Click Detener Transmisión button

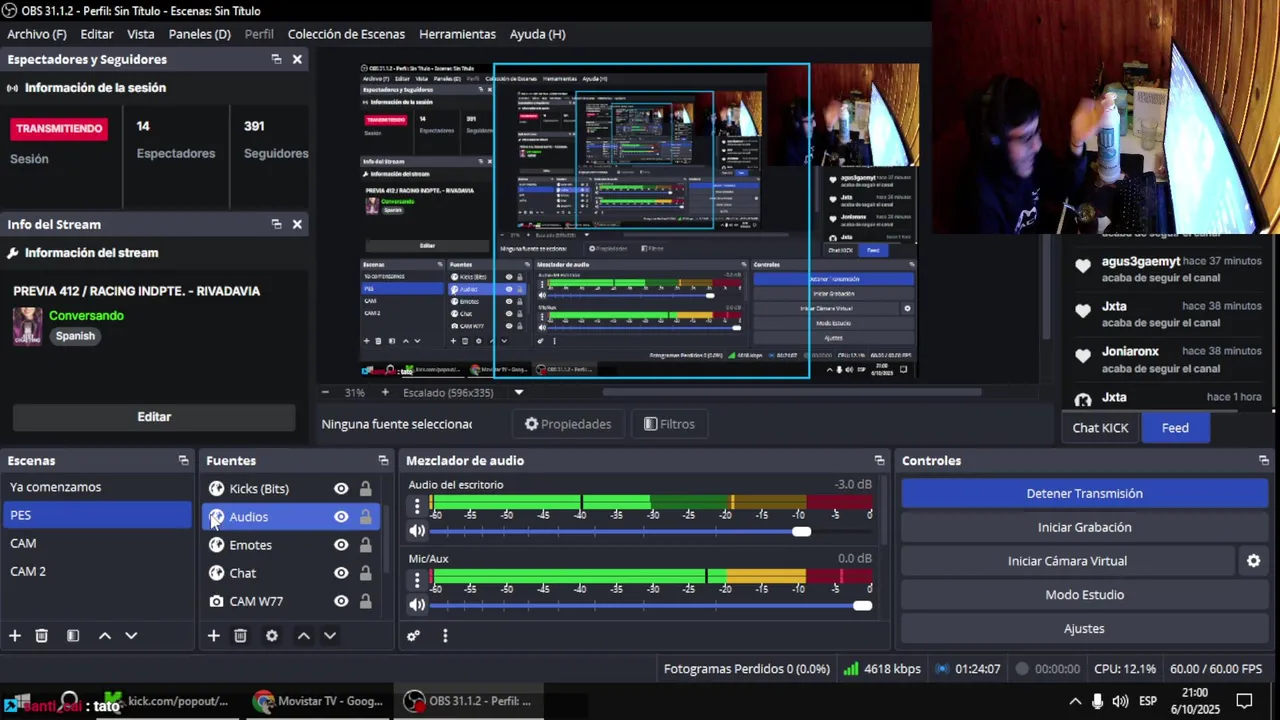point(1084,493)
